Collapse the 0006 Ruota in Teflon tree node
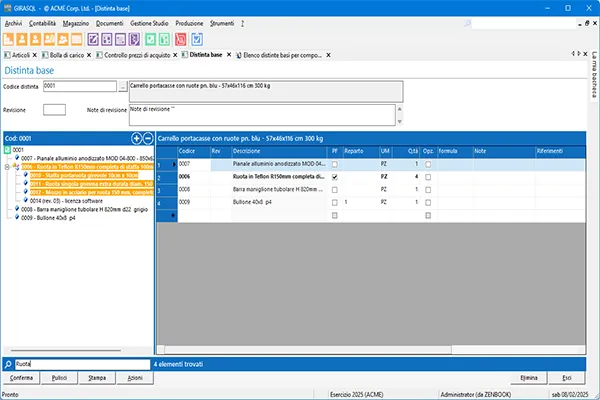Screen dimensions: 600x400 point(7,167)
